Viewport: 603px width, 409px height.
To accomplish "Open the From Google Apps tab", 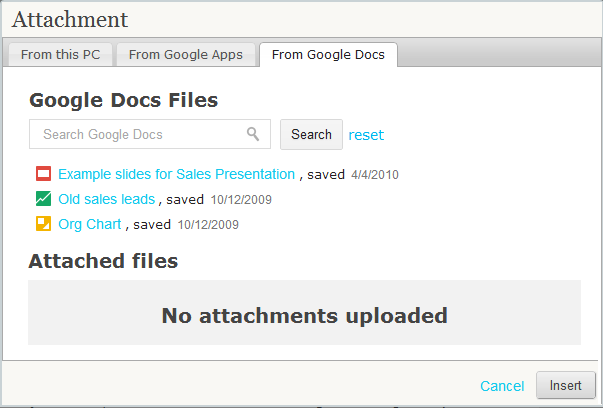I will pos(186,55).
